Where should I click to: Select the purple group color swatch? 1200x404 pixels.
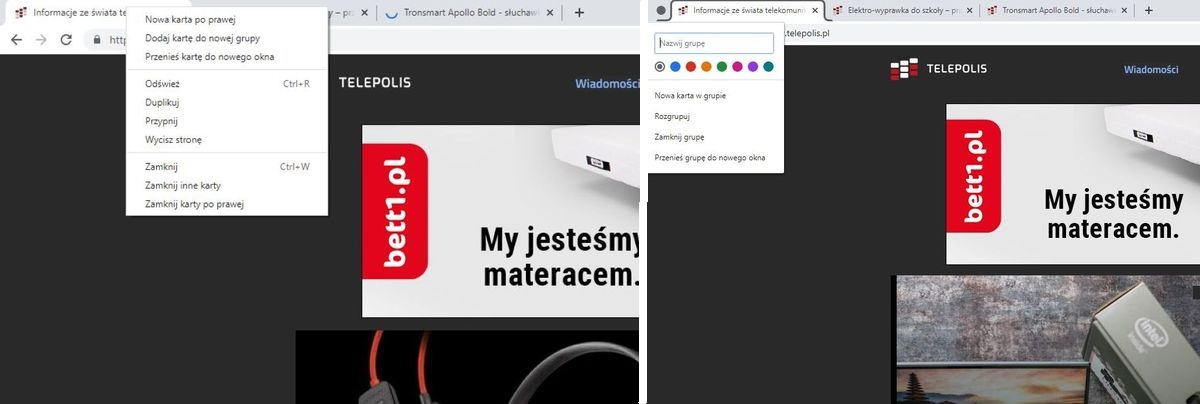click(752, 67)
